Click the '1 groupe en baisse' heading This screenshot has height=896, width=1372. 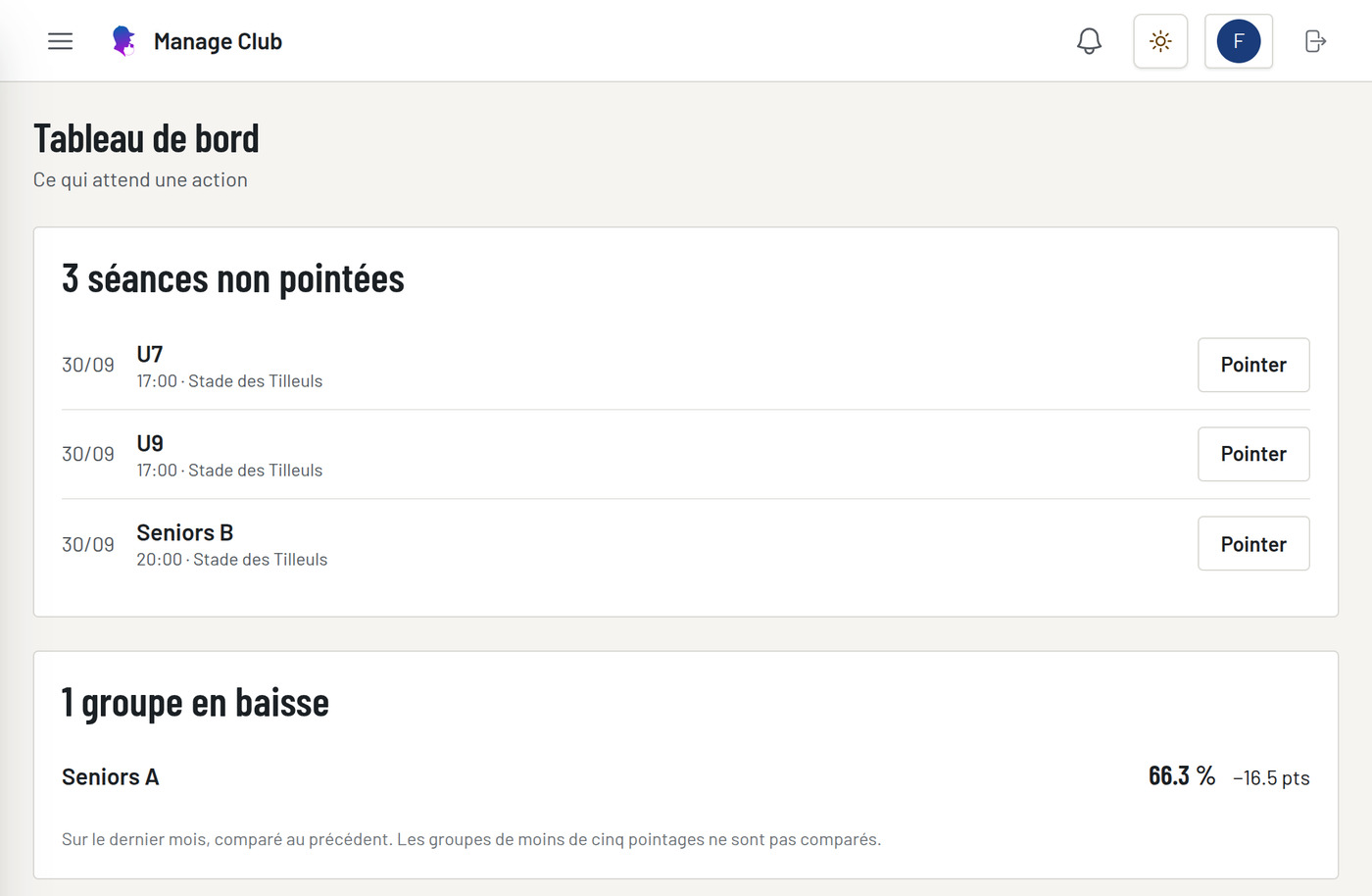(x=195, y=702)
